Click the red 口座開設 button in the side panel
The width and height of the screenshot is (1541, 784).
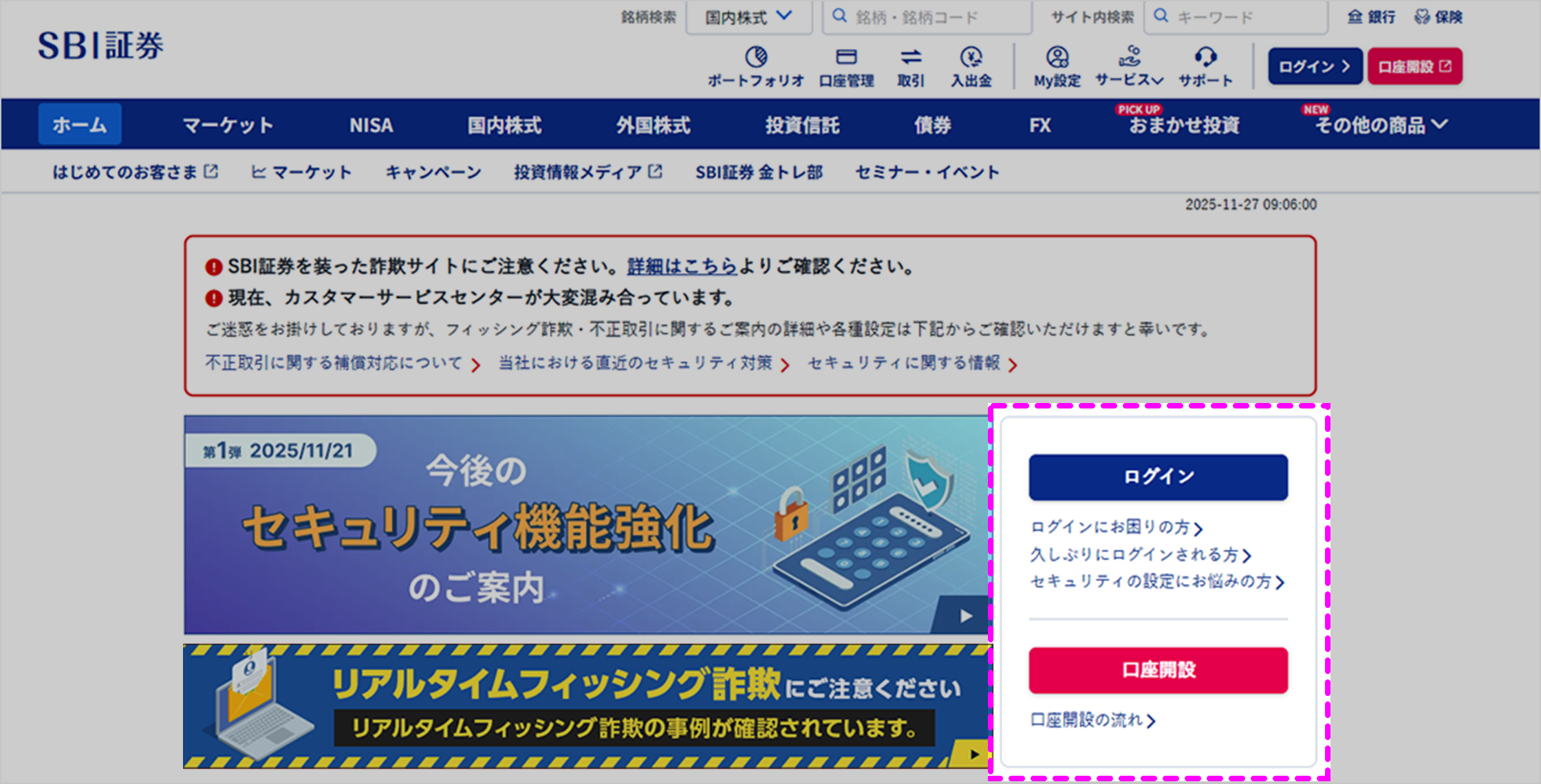(1158, 670)
